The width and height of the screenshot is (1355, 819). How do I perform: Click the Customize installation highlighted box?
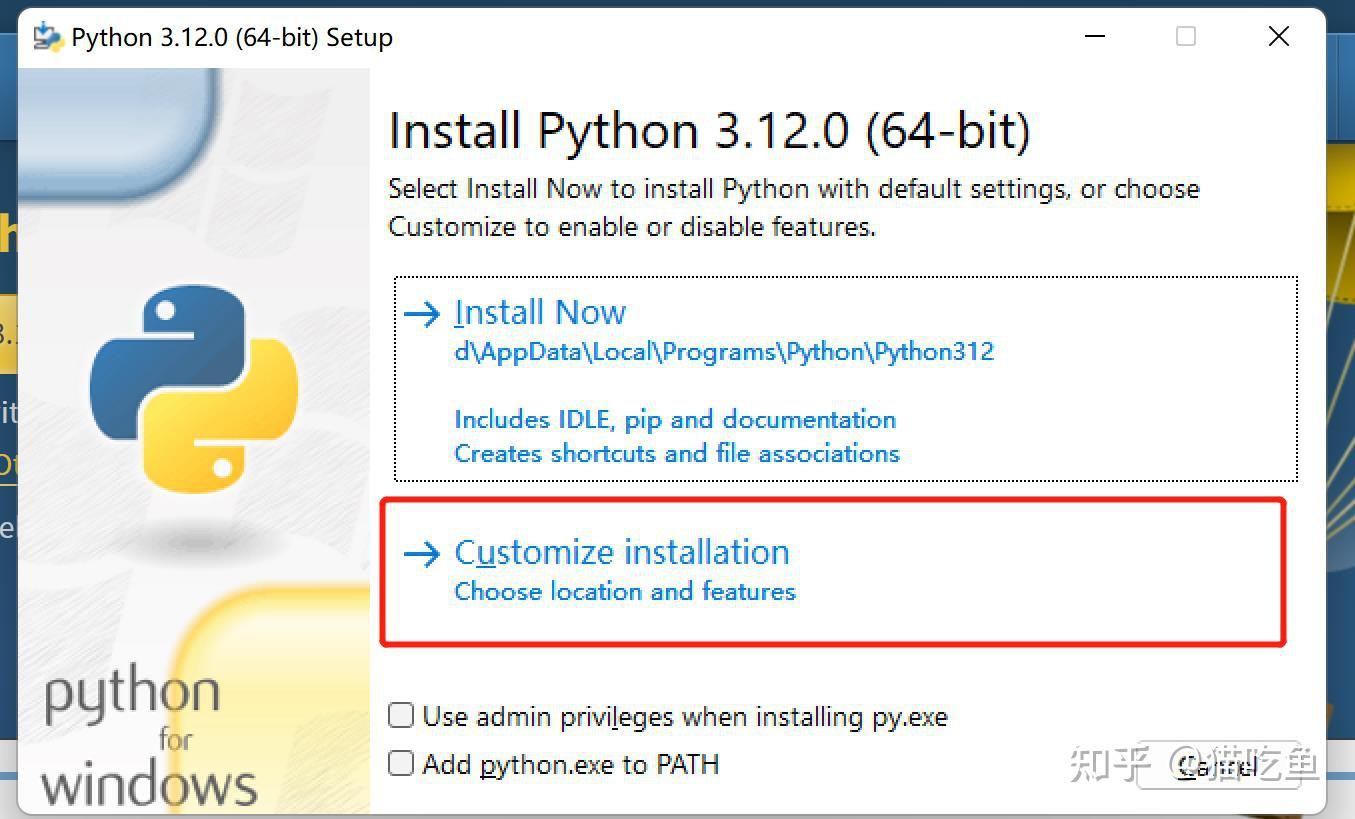833,571
